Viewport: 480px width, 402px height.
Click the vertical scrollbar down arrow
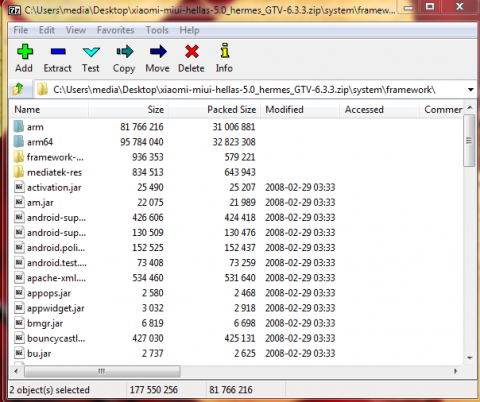click(470, 358)
